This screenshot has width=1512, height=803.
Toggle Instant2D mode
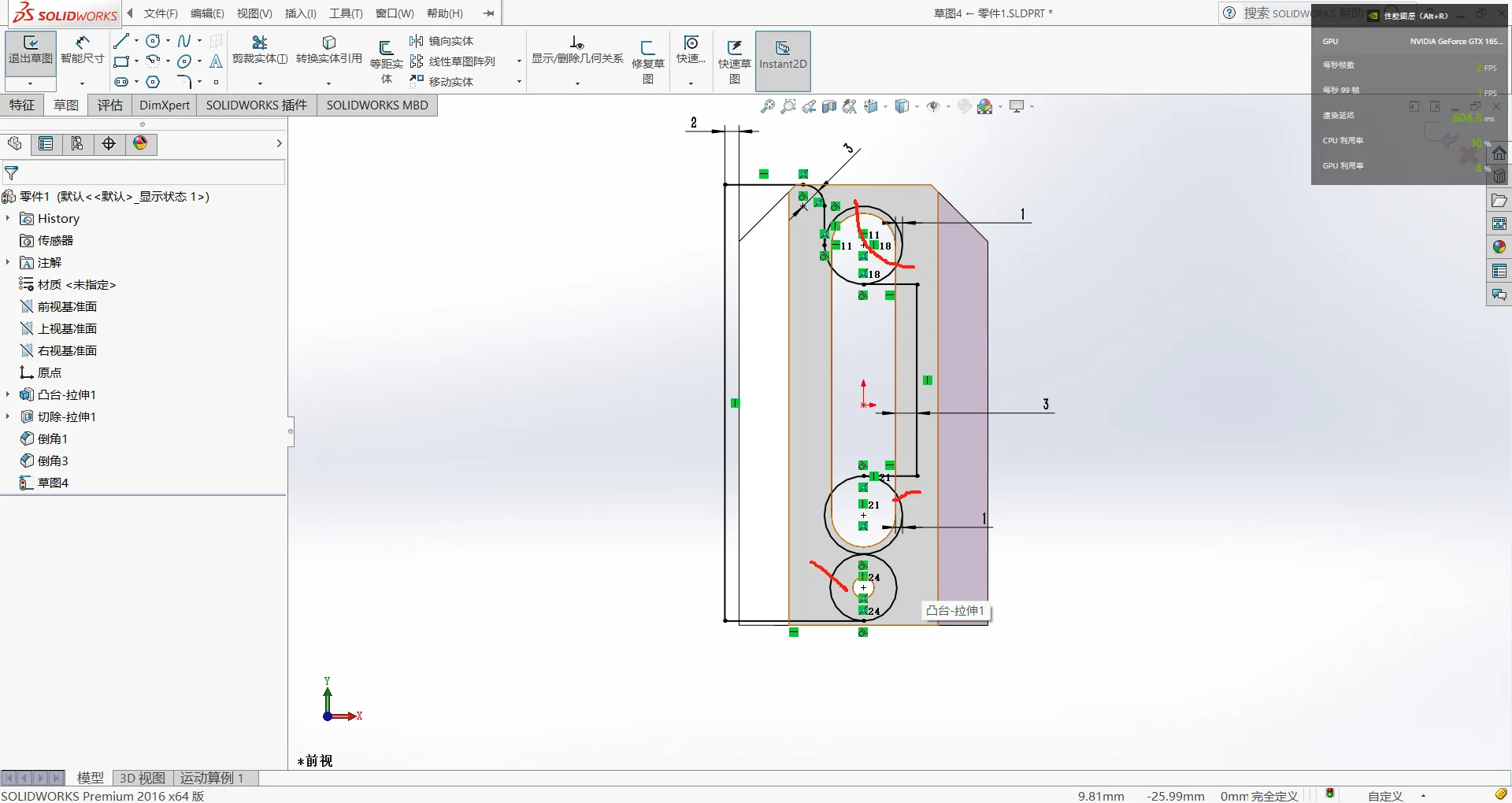click(x=783, y=61)
